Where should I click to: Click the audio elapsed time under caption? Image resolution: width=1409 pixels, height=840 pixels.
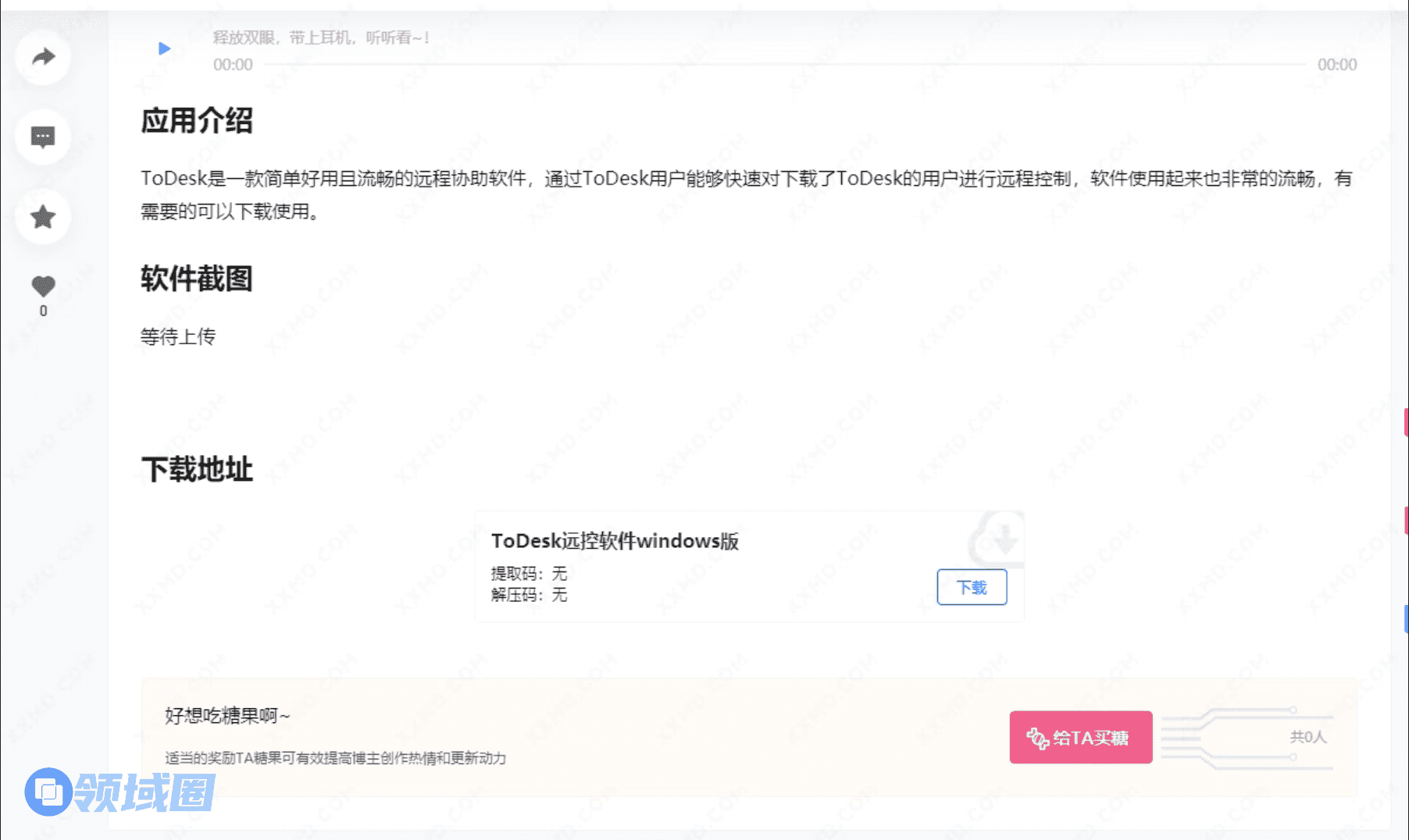(233, 65)
